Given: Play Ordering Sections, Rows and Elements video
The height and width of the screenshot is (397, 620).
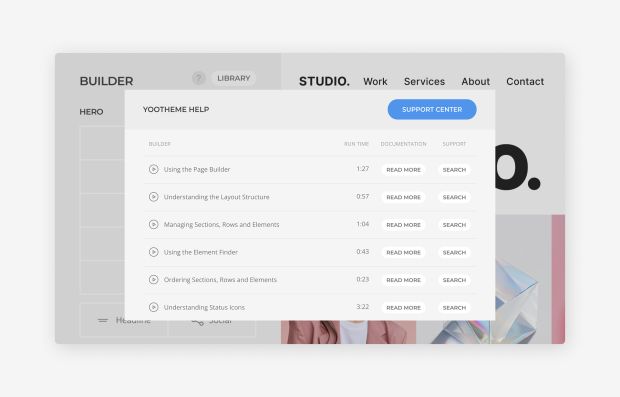Looking at the screenshot, I should click(153, 280).
